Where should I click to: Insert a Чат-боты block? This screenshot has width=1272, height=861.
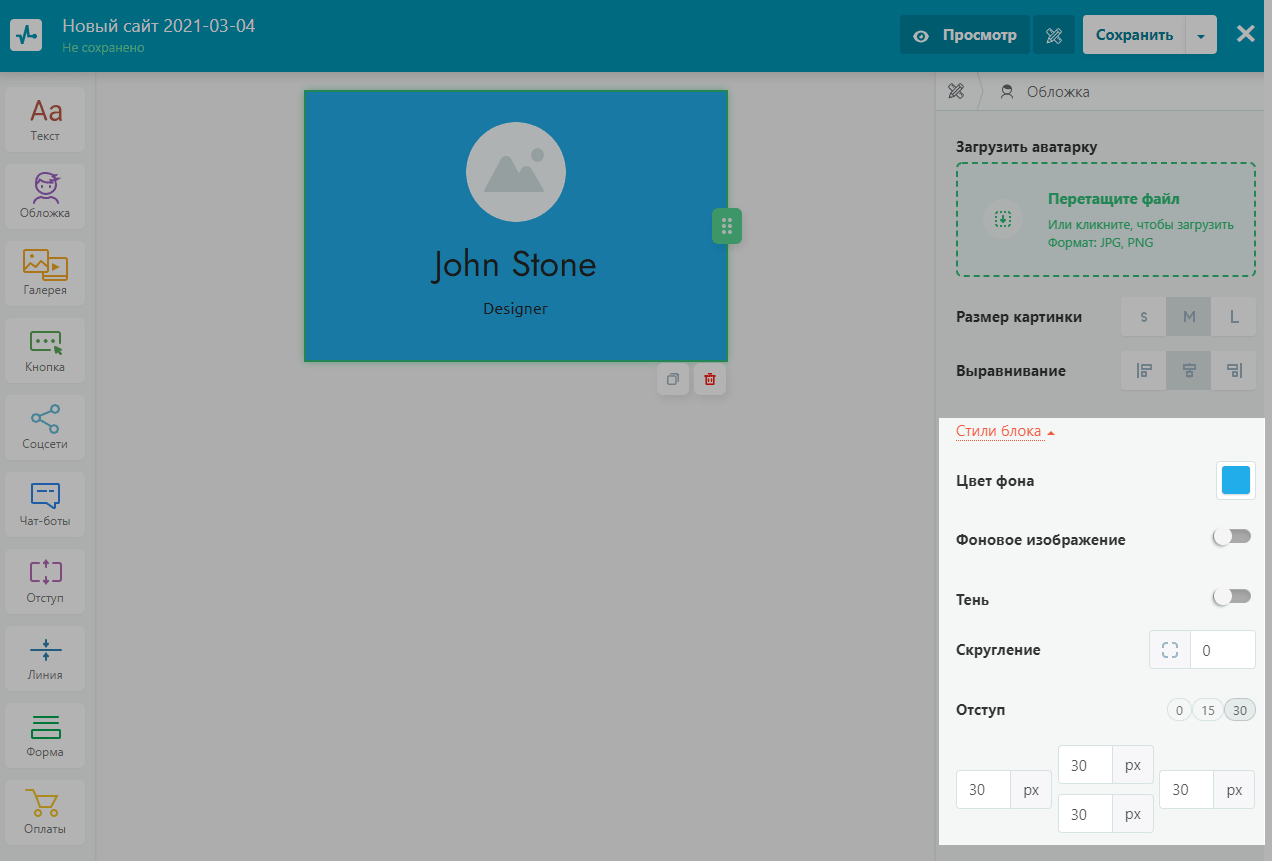pyautogui.click(x=45, y=504)
